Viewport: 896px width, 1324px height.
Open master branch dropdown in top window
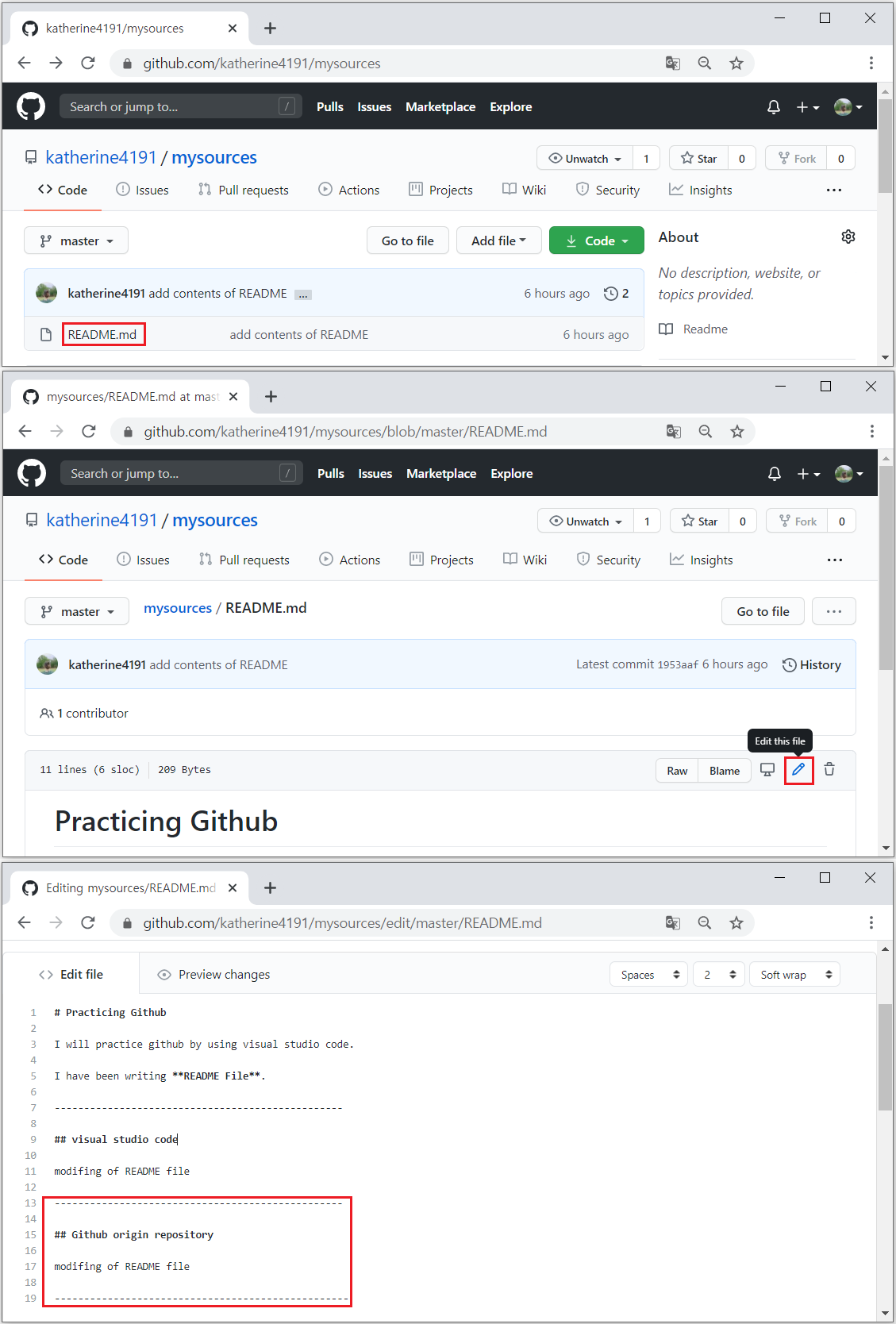pos(76,241)
